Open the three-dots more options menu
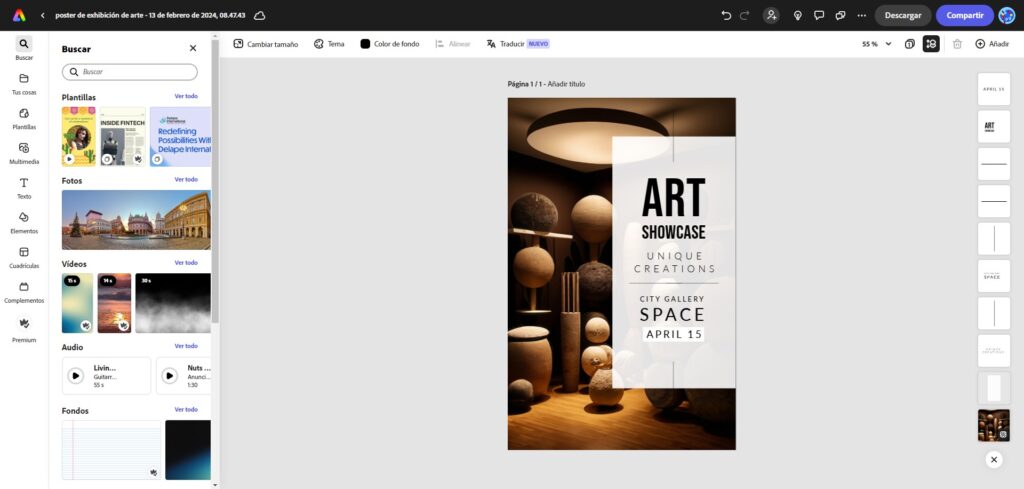 click(x=862, y=15)
